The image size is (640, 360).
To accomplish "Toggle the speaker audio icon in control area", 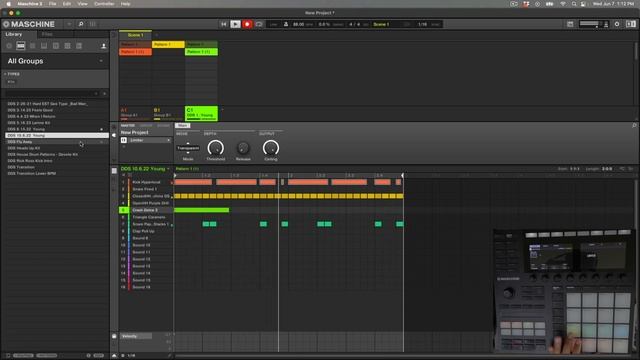I will coord(114,135).
